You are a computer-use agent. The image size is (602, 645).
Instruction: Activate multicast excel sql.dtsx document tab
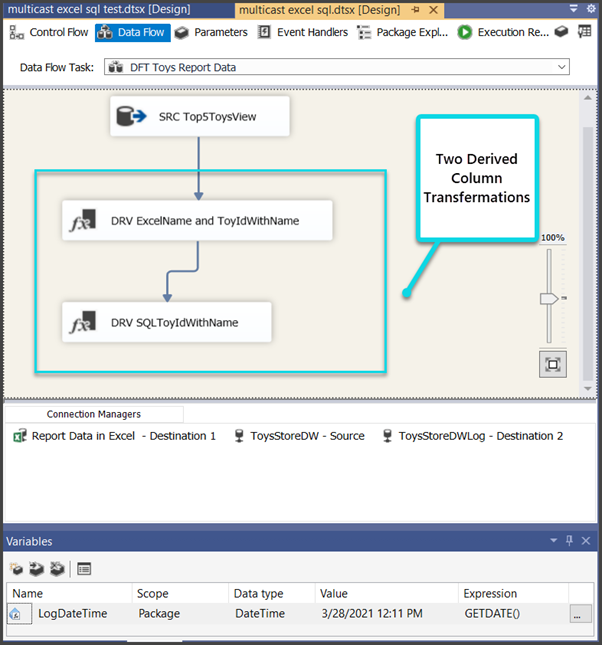pyautogui.click(x=320, y=10)
